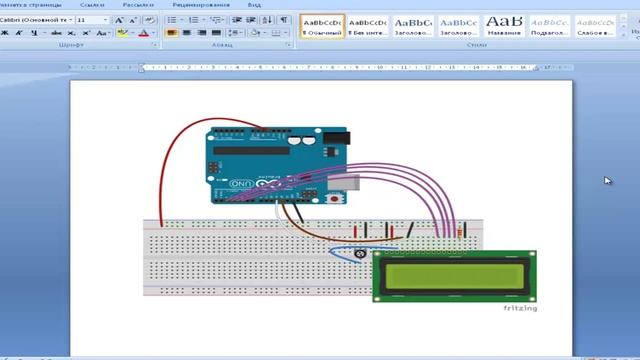Open the Рецензирование ribbon tab
Screen dimensions: 640x360
(x=201, y=5)
